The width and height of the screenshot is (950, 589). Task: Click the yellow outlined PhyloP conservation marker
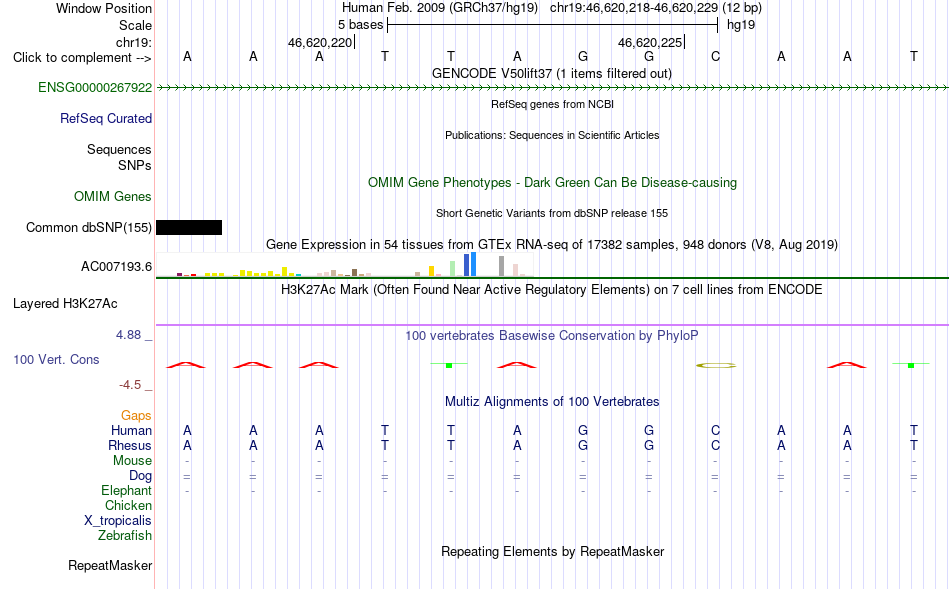click(x=716, y=365)
